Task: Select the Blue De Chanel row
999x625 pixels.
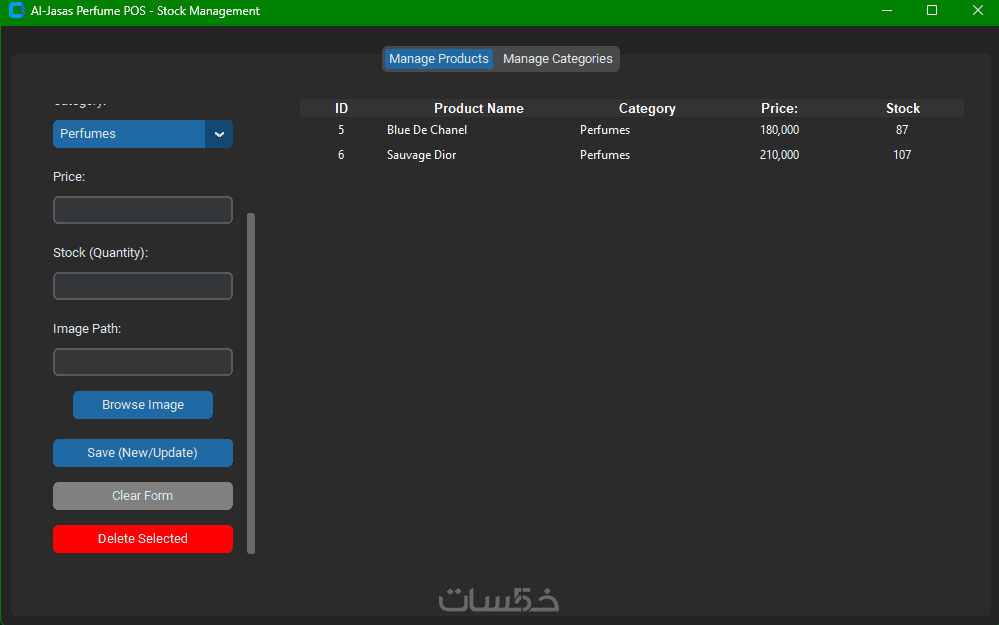Action: coord(631,130)
